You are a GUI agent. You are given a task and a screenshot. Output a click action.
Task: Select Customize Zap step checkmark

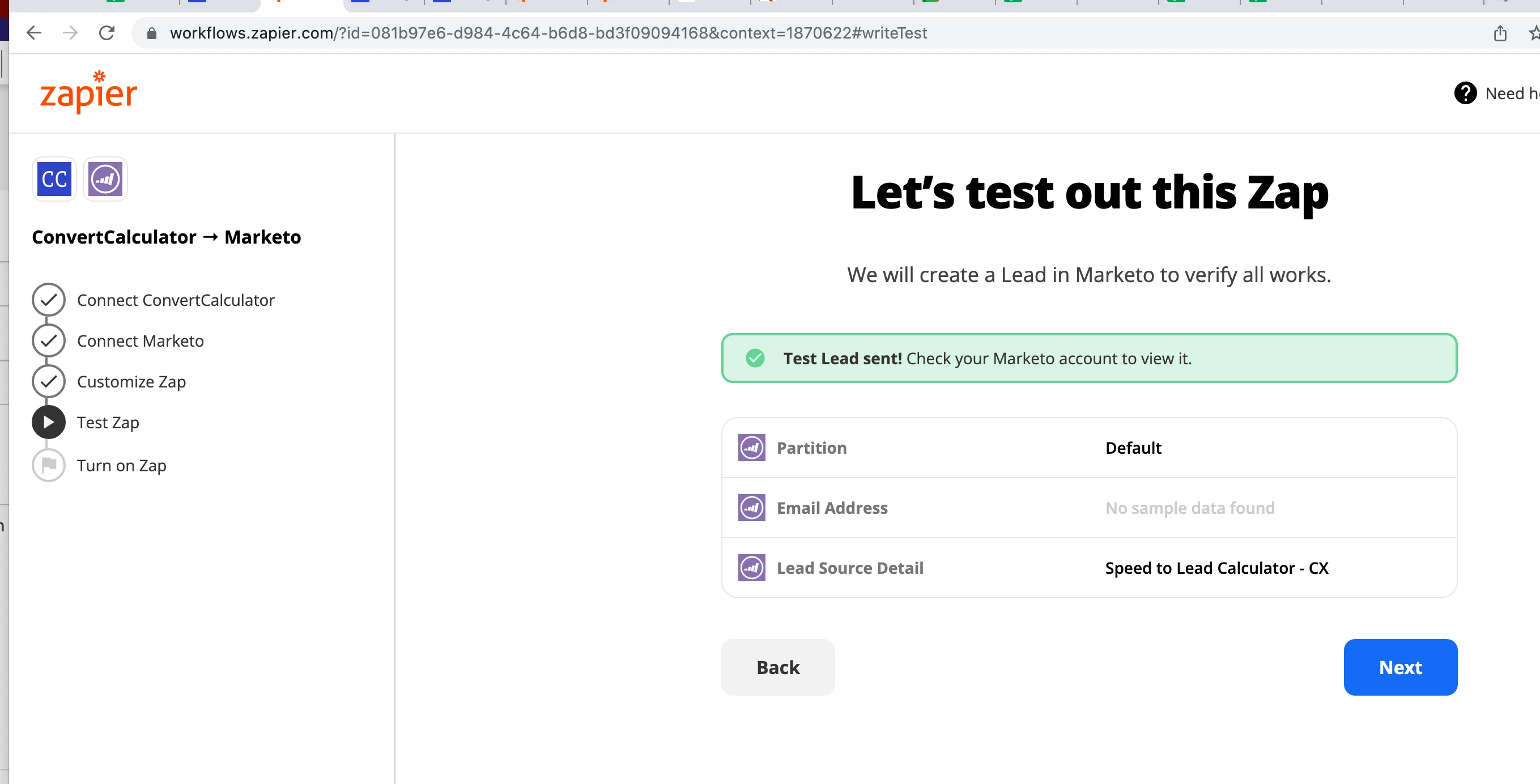[x=48, y=381]
